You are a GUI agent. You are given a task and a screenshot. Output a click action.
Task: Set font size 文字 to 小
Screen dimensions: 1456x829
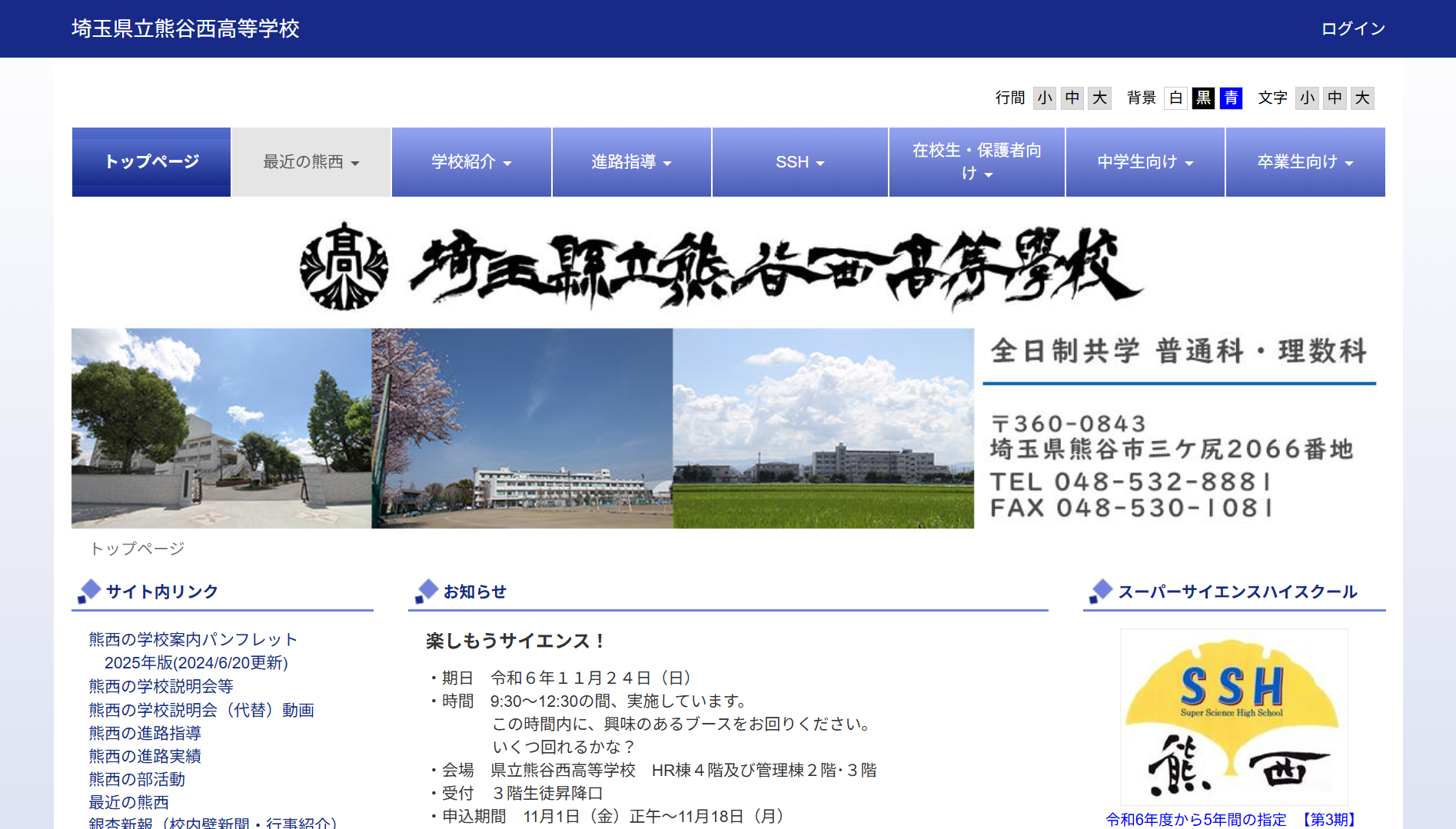pos(1307,98)
